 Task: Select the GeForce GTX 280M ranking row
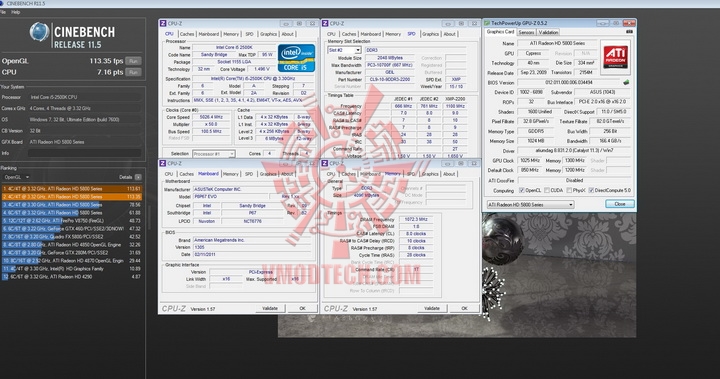(x=72, y=253)
